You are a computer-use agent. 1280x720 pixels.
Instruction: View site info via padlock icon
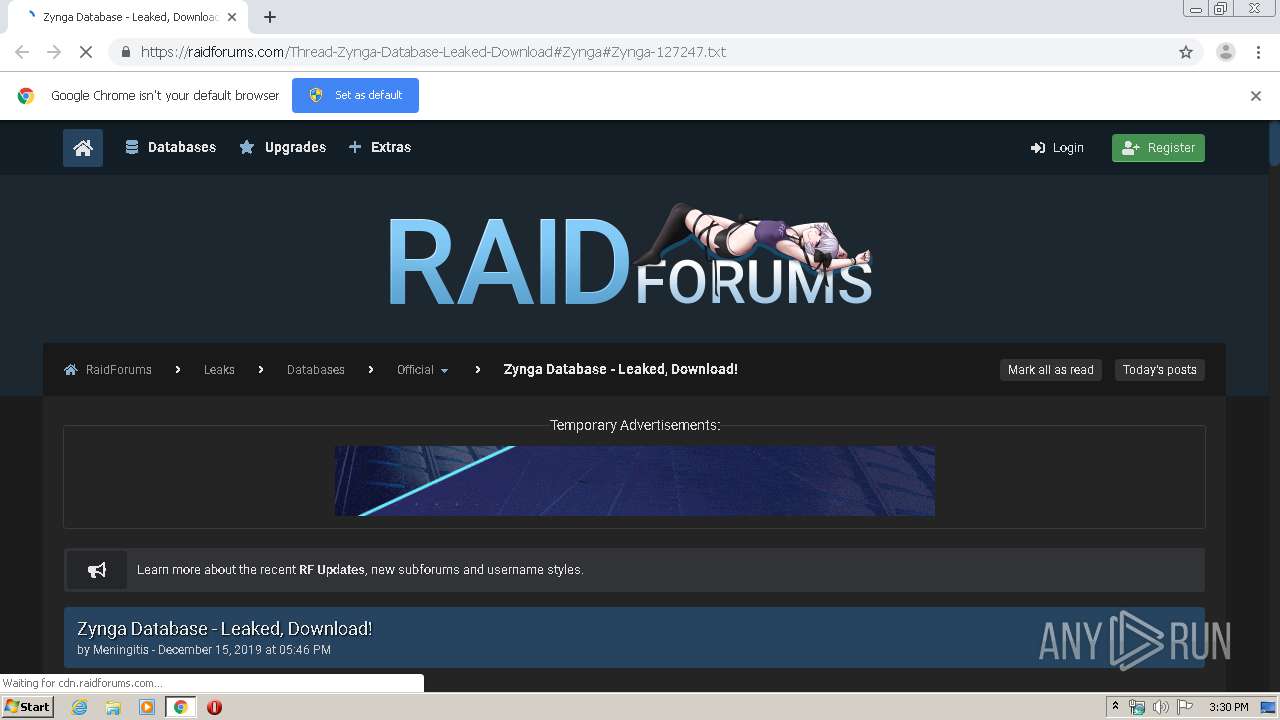point(125,52)
